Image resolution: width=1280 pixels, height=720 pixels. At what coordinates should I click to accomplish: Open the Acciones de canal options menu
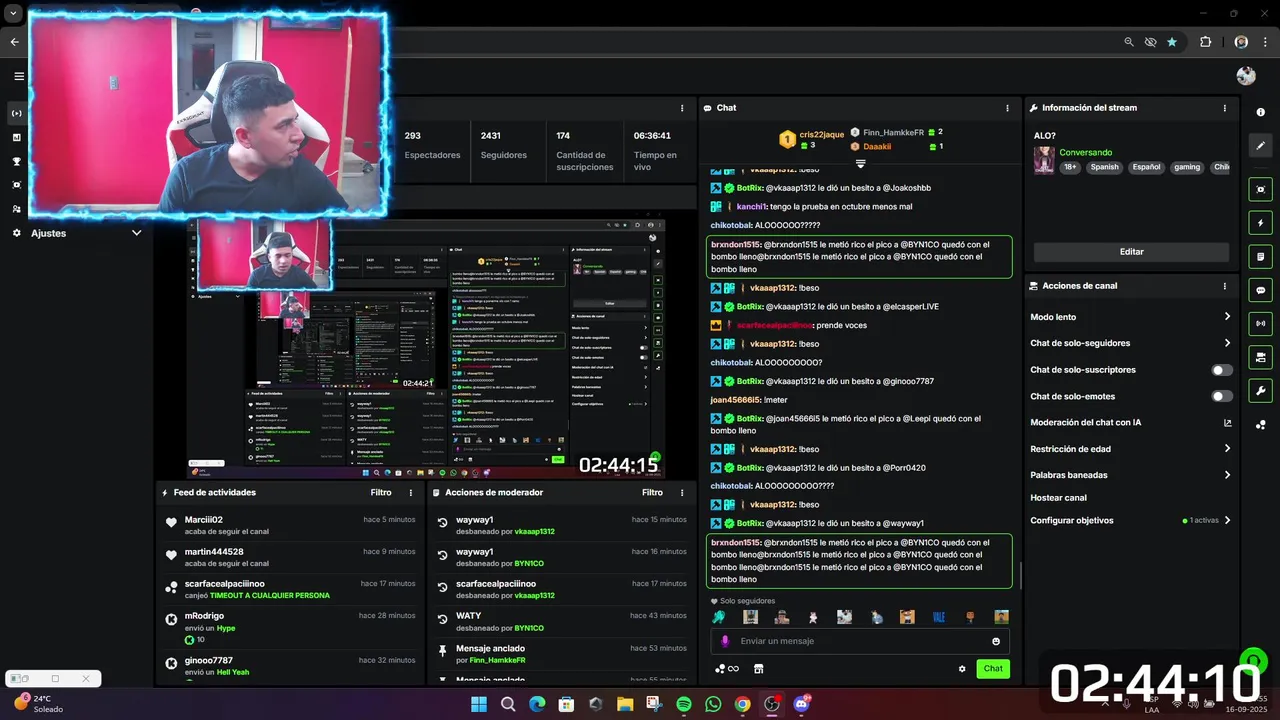[1224, 286]
